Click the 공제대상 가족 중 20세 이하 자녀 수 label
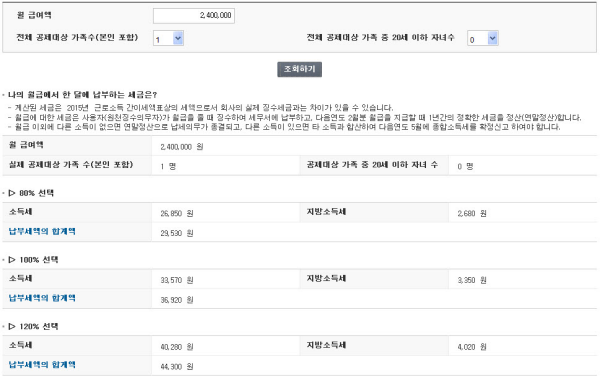Image resolution: width=600 pixels, height=378 pixels. (x=372, y=164)
